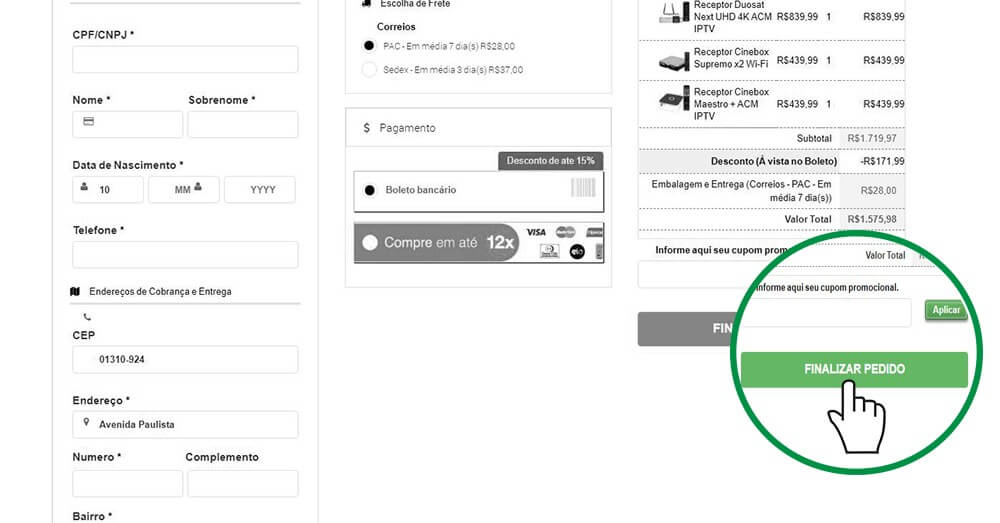Click the CPF/CNPJ input field
The width and height of the screenshot is (1000, 523).
click(x=185, y=59)
